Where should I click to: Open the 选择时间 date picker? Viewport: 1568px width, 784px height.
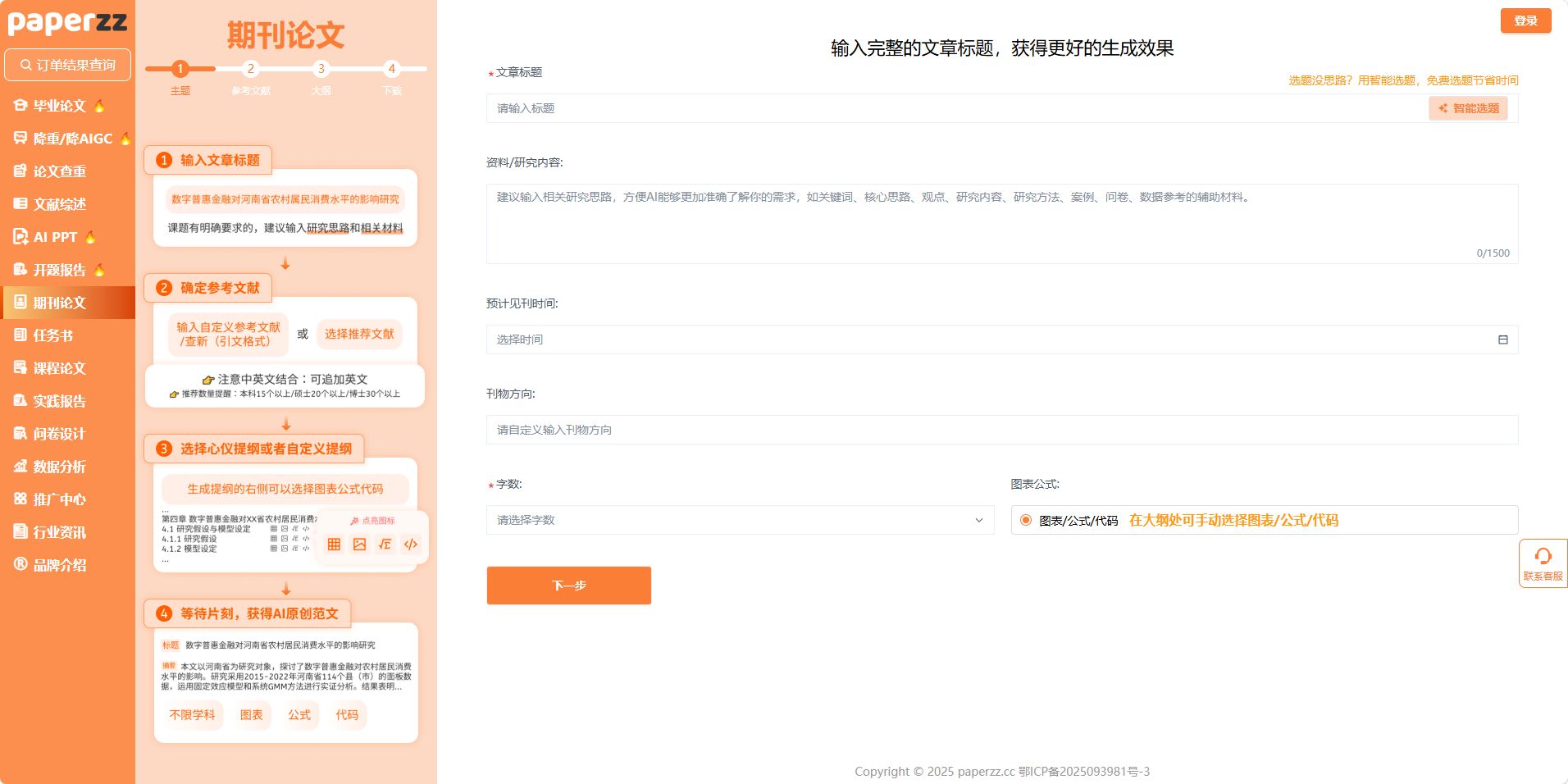[x=984, y=340]
